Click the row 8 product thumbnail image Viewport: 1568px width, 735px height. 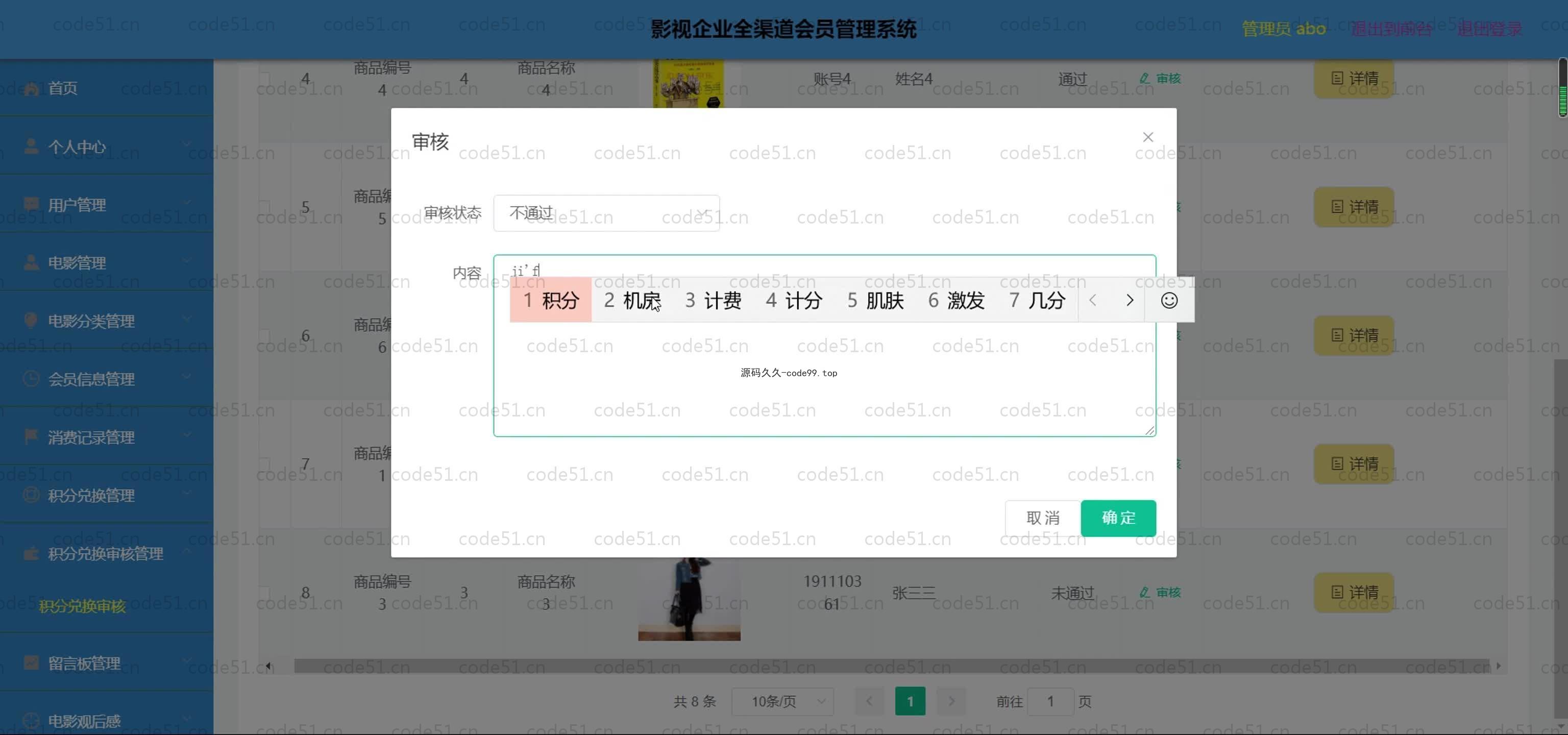click(689, 599)
